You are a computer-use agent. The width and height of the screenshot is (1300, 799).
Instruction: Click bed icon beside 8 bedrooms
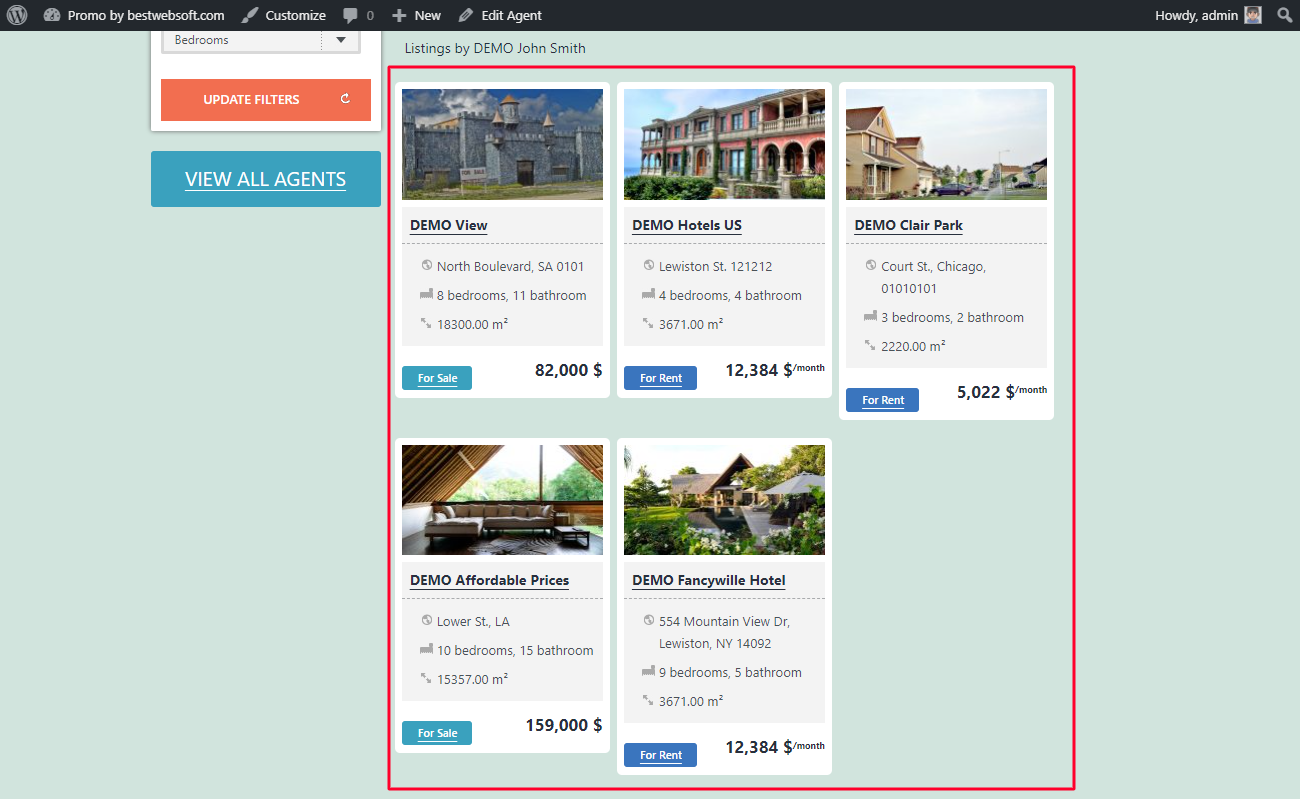(x=426, y=294)
